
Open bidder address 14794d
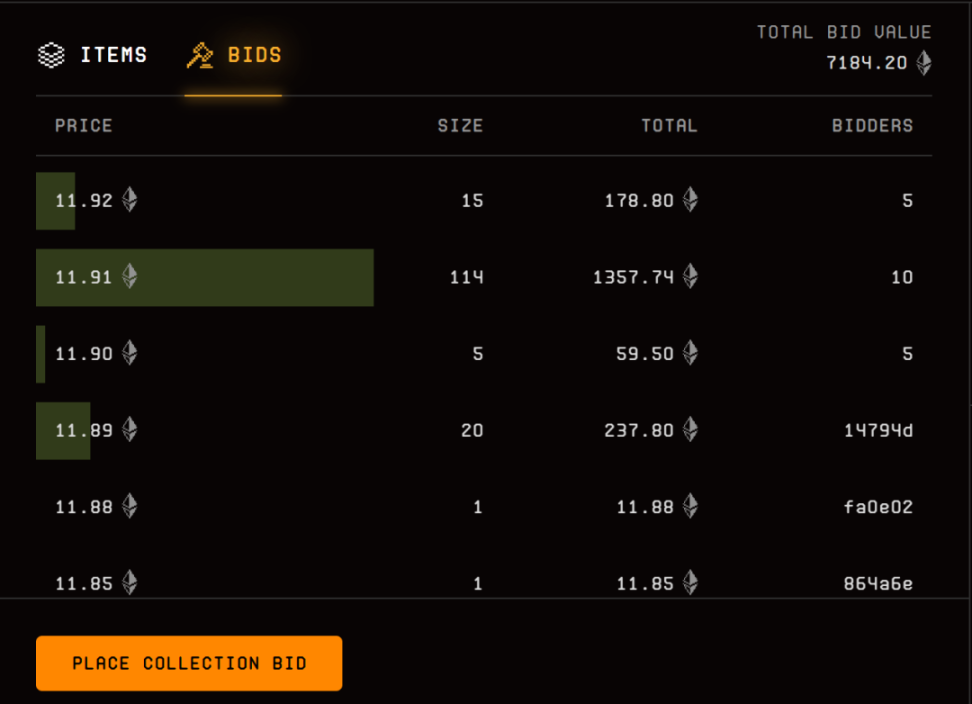[x=878, y=431]
